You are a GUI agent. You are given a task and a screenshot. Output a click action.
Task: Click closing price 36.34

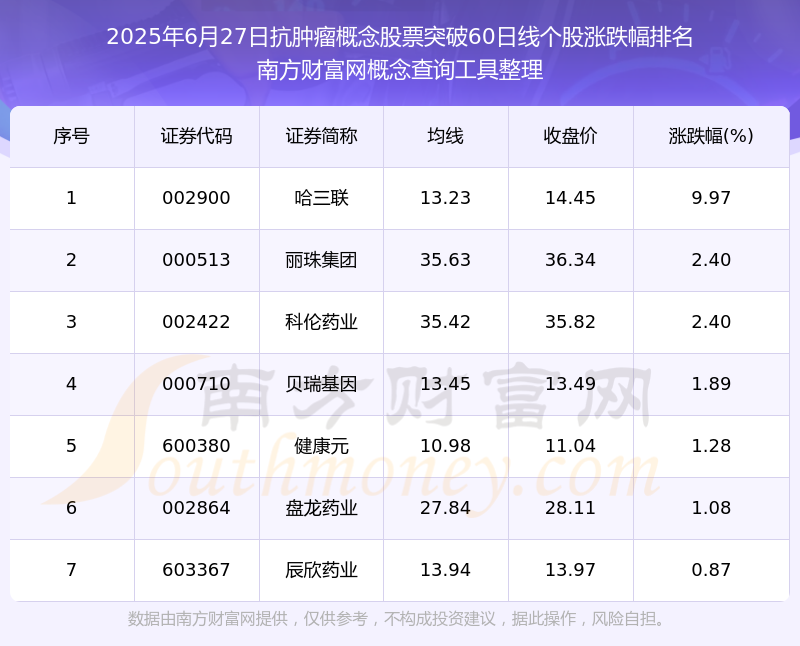tap(570, 260)
